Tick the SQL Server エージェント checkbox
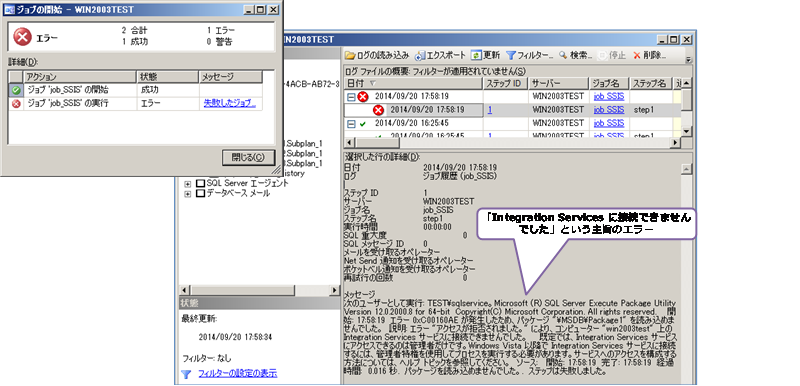This screenshot has width=800, height=386. tap(201, 183)
